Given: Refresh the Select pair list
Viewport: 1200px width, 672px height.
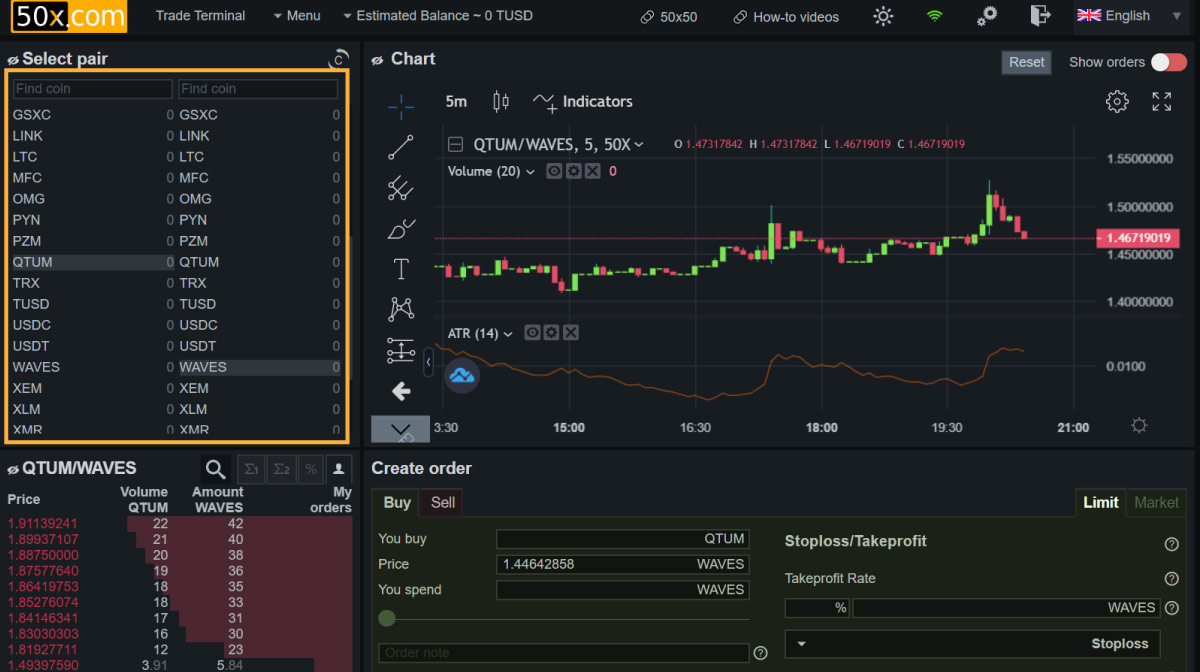Looking at the screenshot, I should [x=339, y=60].
